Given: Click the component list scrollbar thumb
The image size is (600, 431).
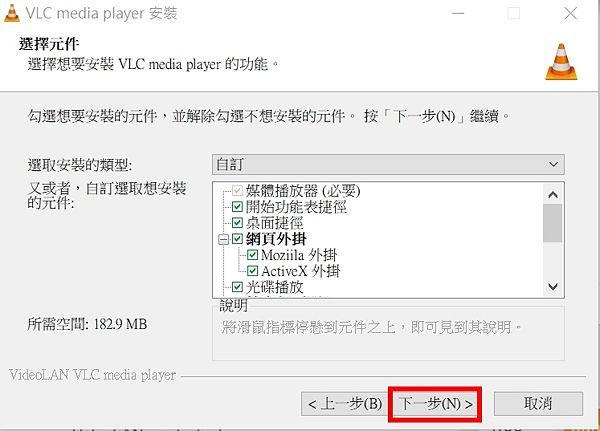Looking at the screenshot, I should [x=553, y=223].
